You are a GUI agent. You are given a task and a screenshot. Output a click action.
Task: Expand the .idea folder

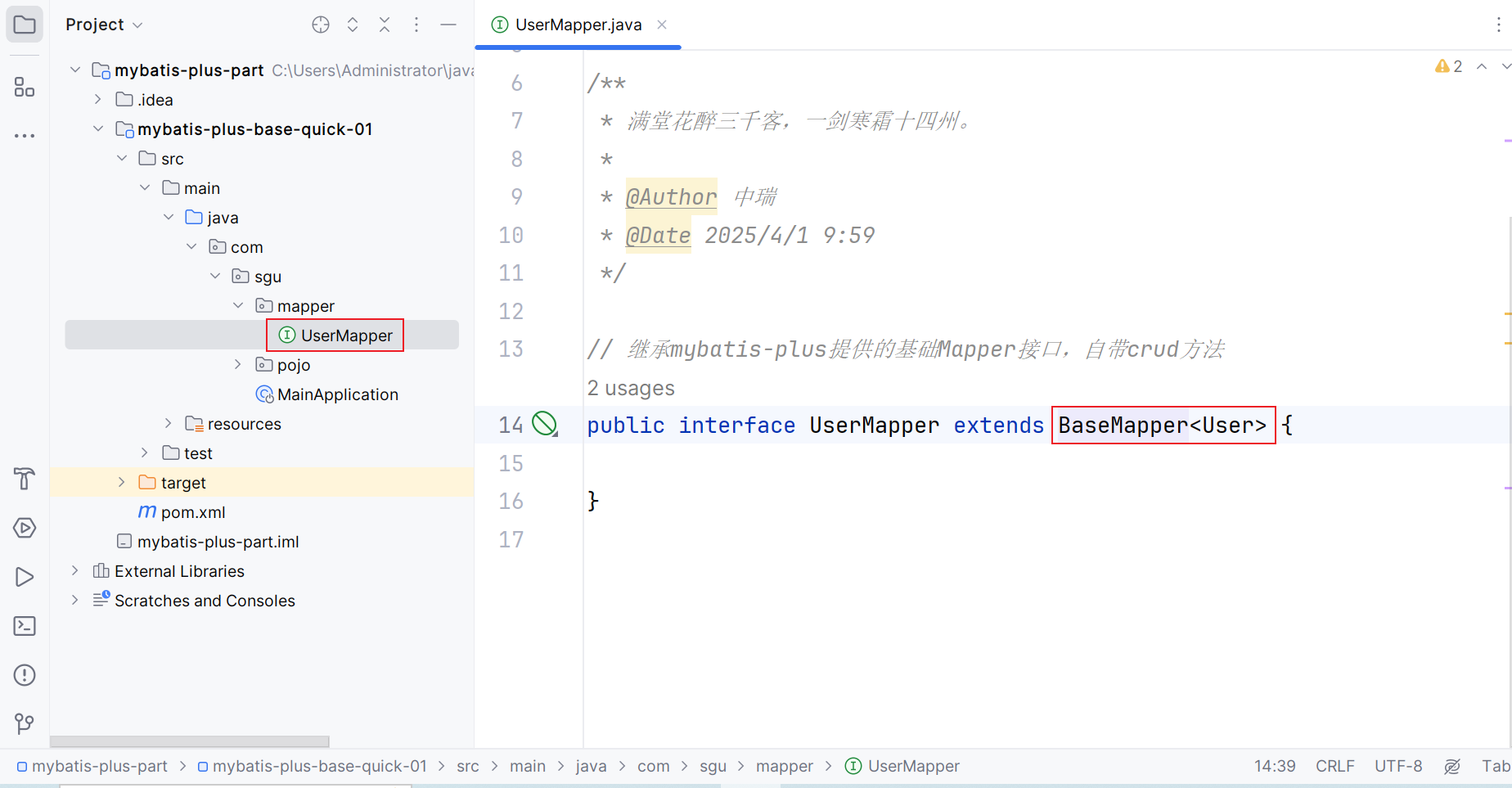(98, 100)
